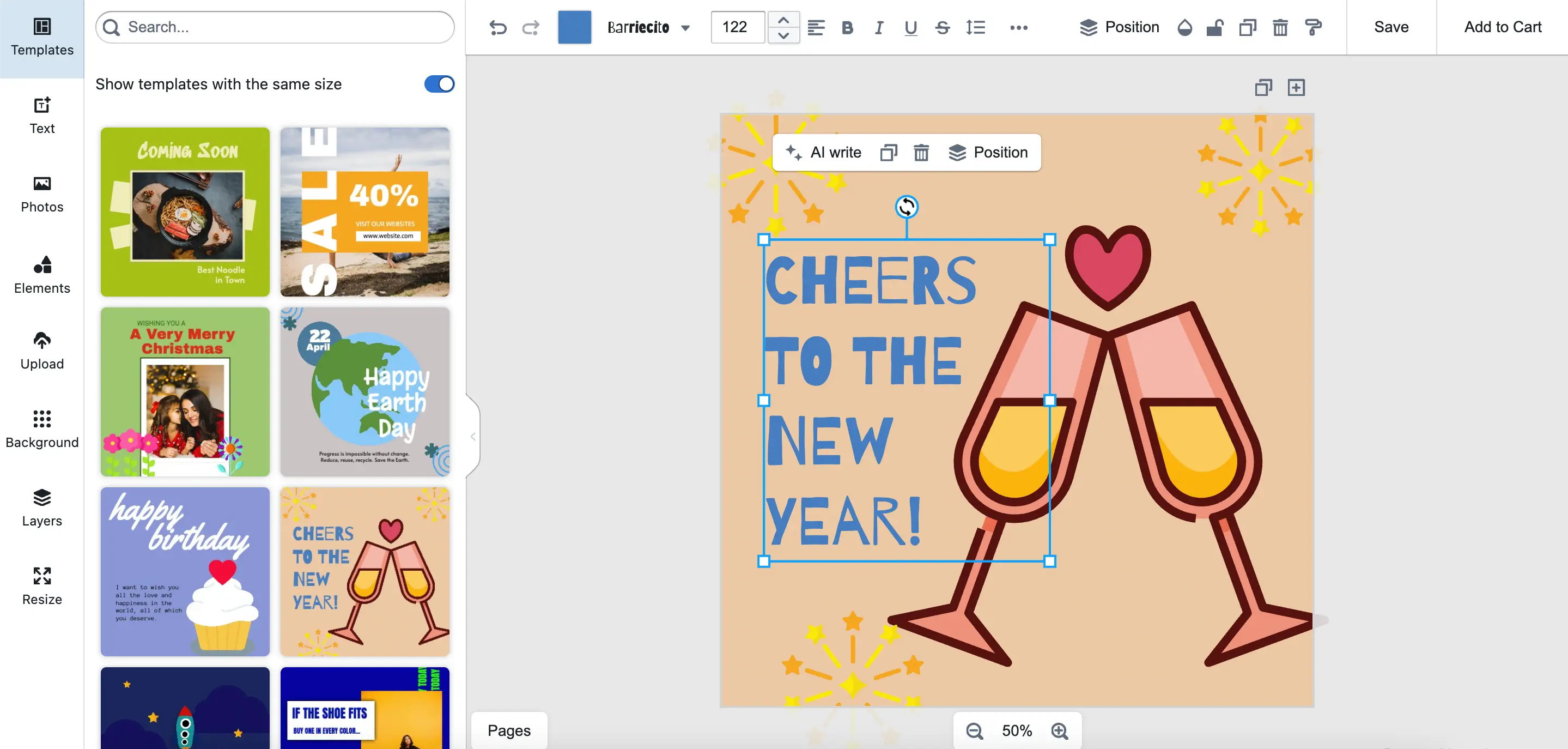The height and width of the screenshot is (749, 1568).
Task: Toggle italic formatting
Action: tap(878, 27)
